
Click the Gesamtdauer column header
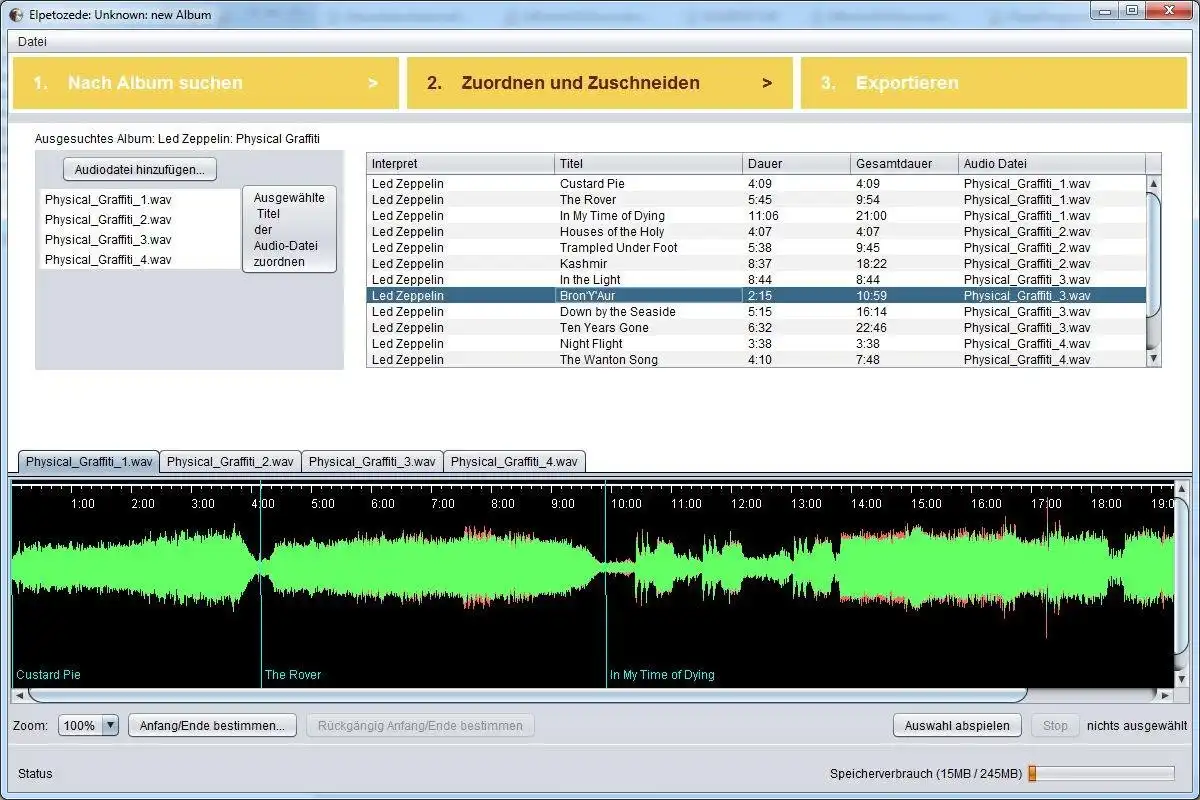coord(904,164)
